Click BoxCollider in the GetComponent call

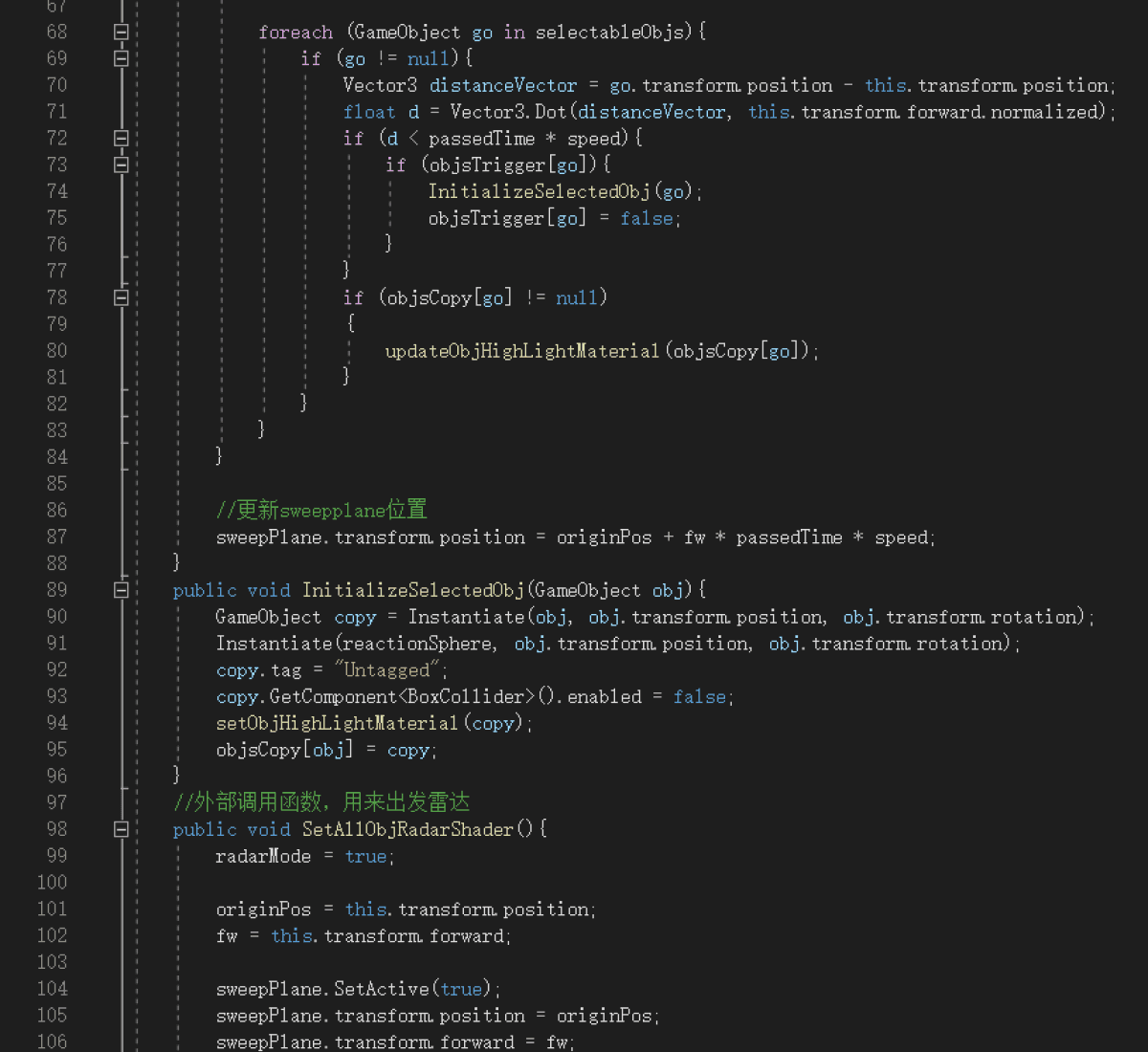[466, 696]
